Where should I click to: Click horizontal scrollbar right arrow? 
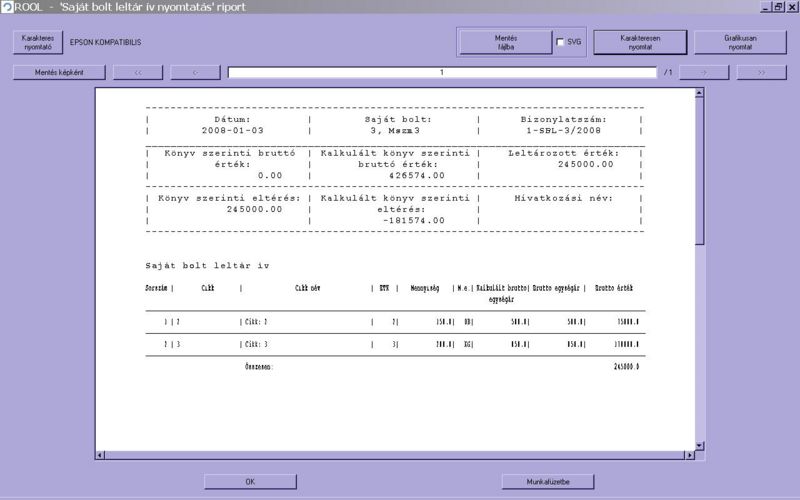[688, 456]
